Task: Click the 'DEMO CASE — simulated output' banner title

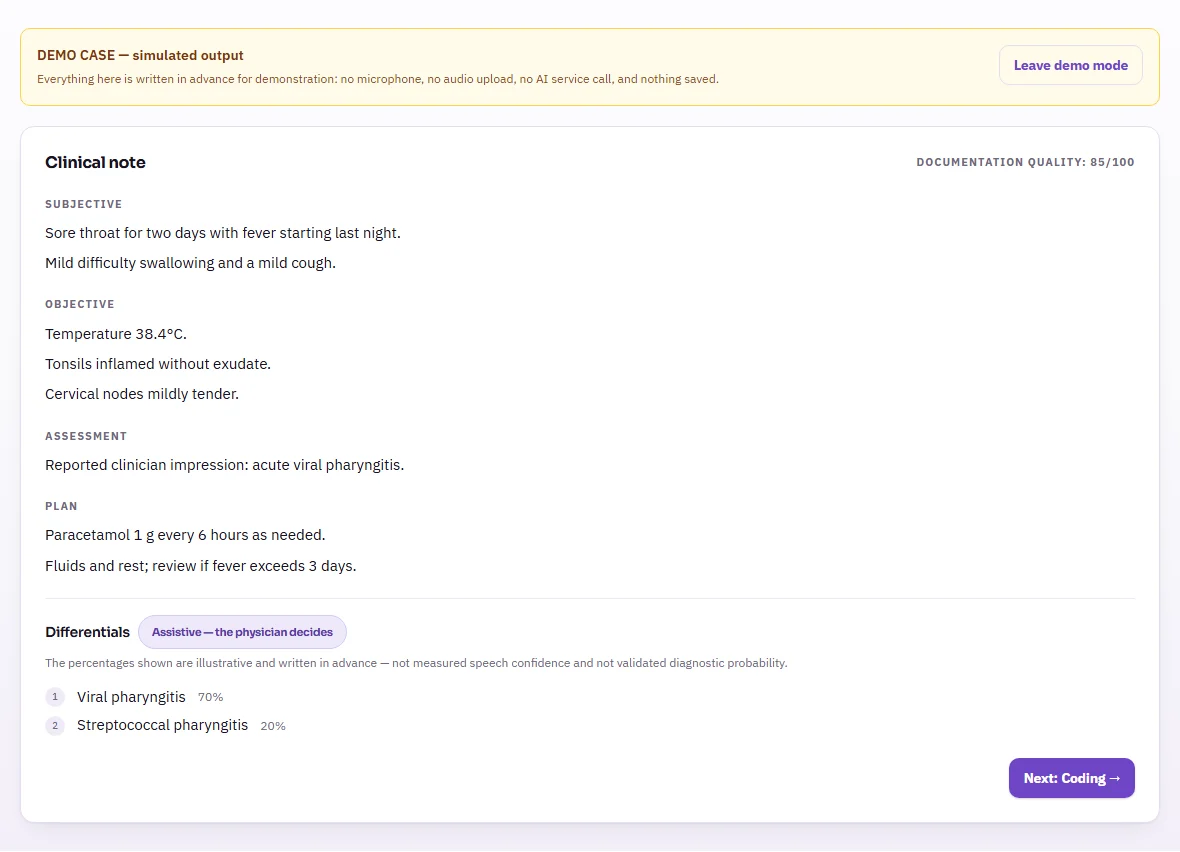Action: click(x=140, y=56)
